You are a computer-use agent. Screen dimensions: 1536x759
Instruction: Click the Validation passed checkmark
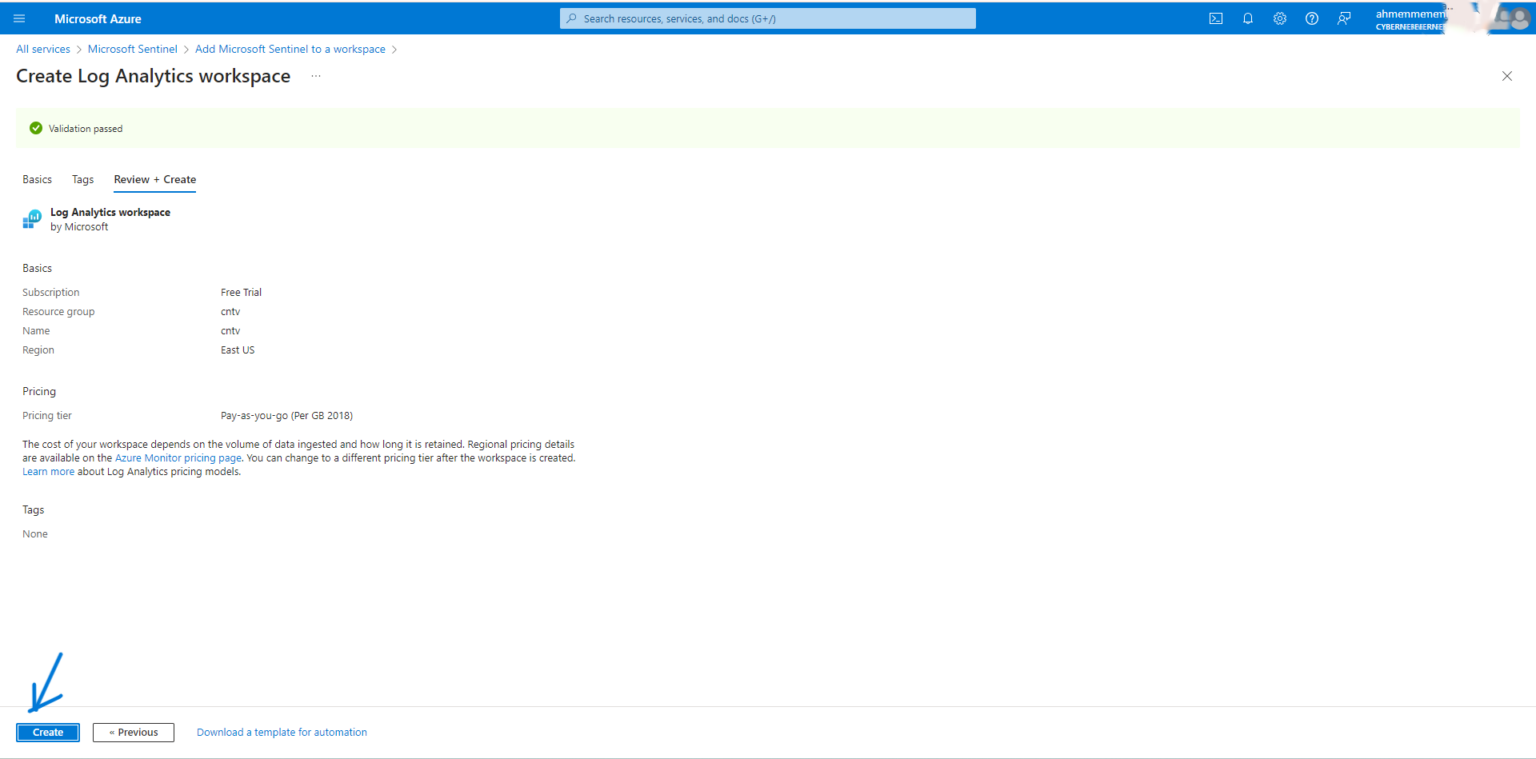[35, 128]
